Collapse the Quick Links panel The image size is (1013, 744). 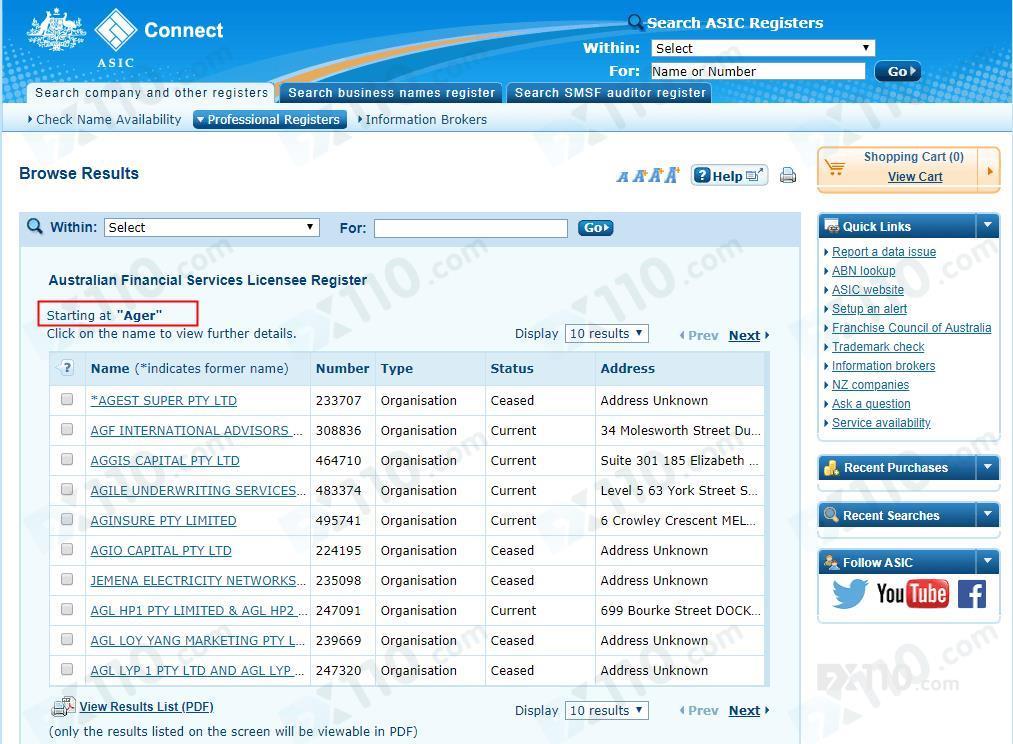click(x=987, y=226)
